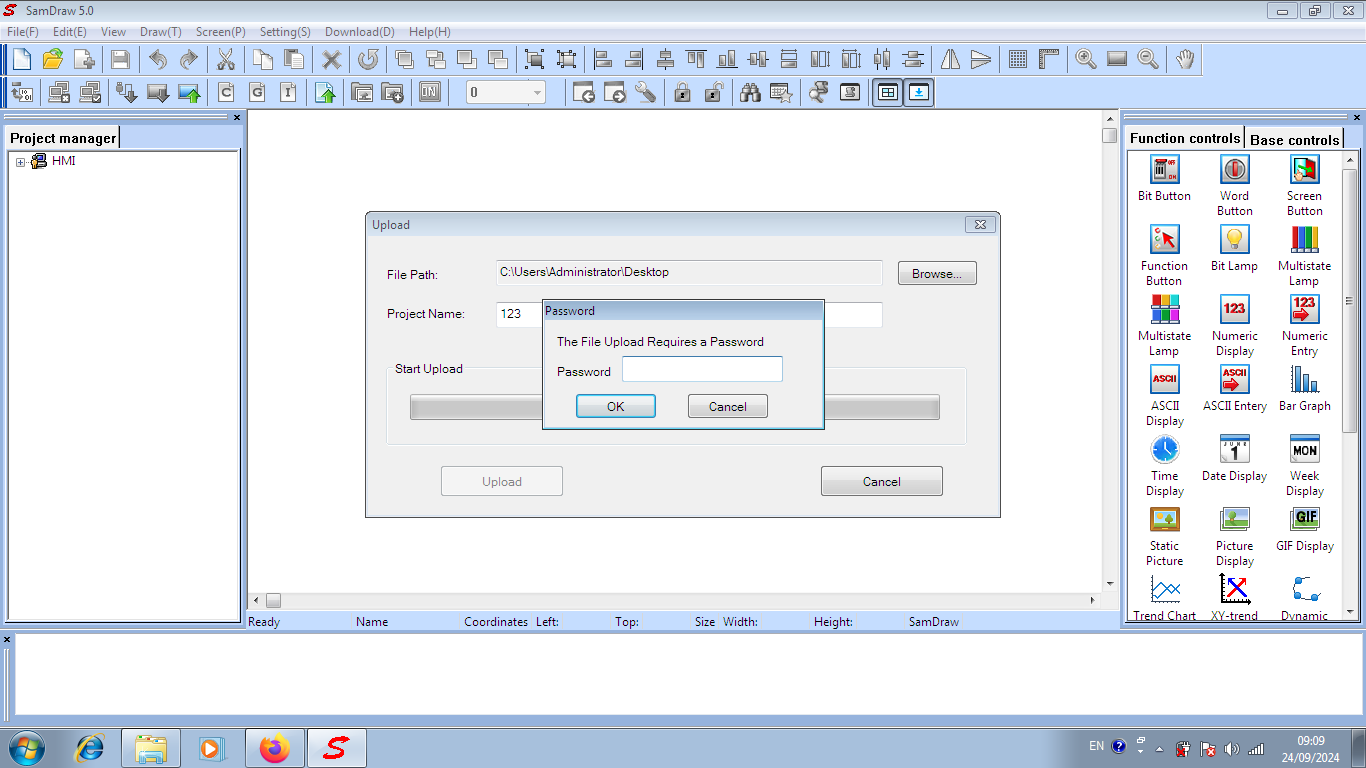Click the binoculars find icon

pyautogui.click(x=750, y=93)
